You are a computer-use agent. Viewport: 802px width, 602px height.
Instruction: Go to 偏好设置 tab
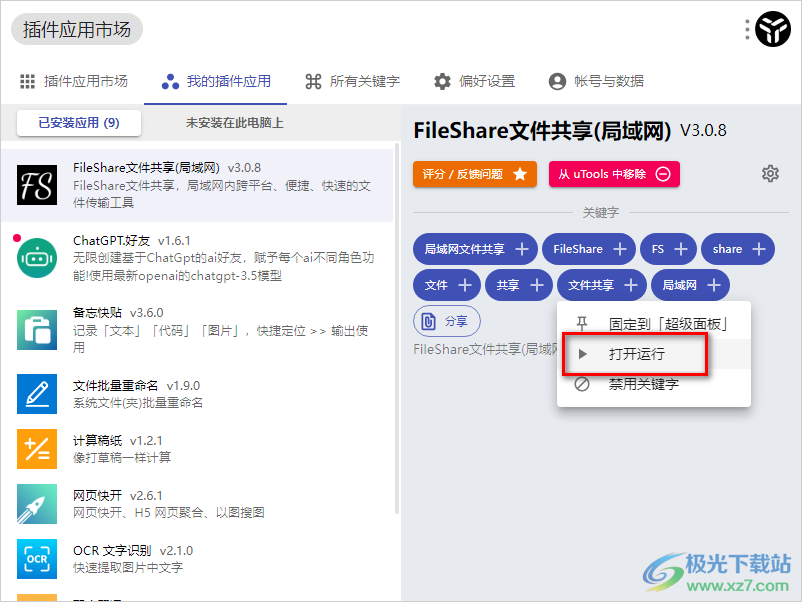point(474,81)
